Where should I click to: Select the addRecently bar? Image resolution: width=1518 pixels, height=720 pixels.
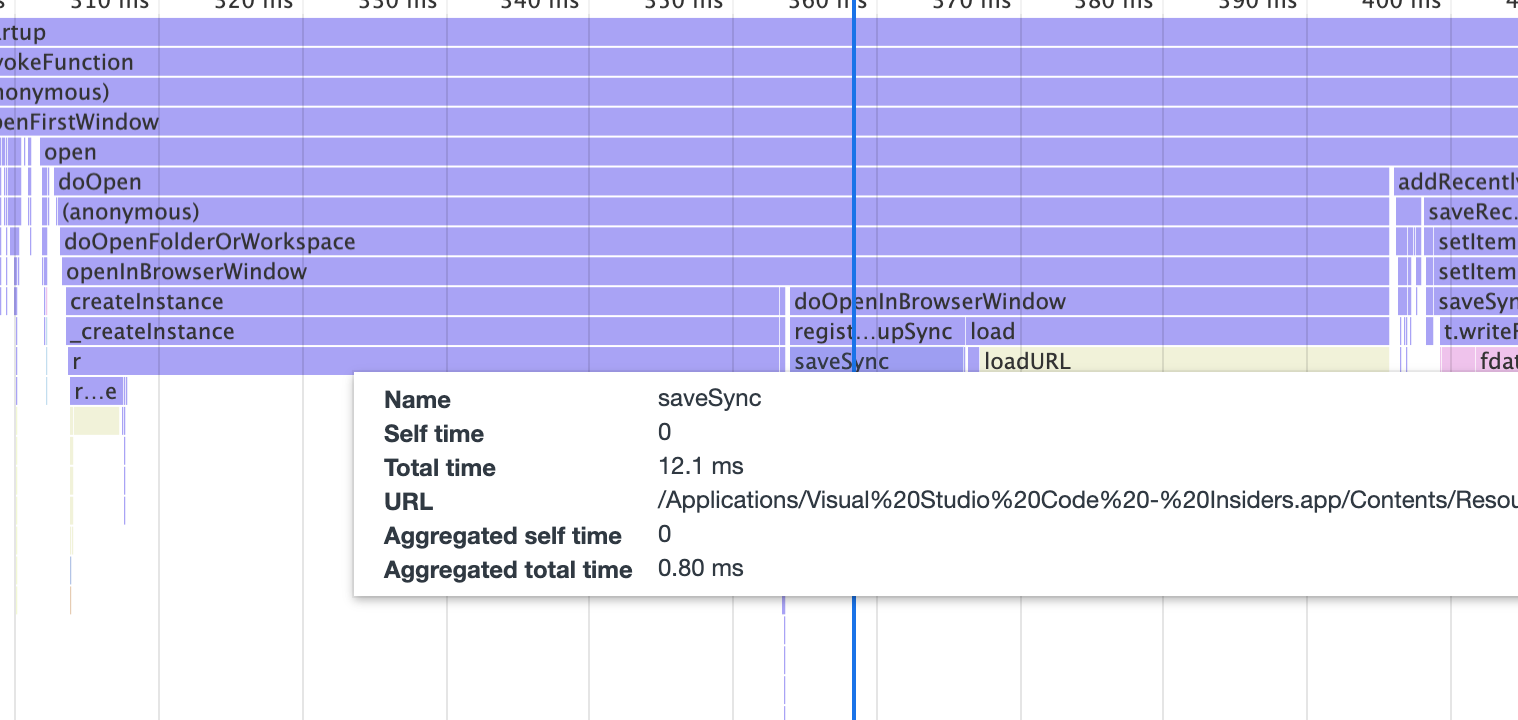coord(1456,182)
